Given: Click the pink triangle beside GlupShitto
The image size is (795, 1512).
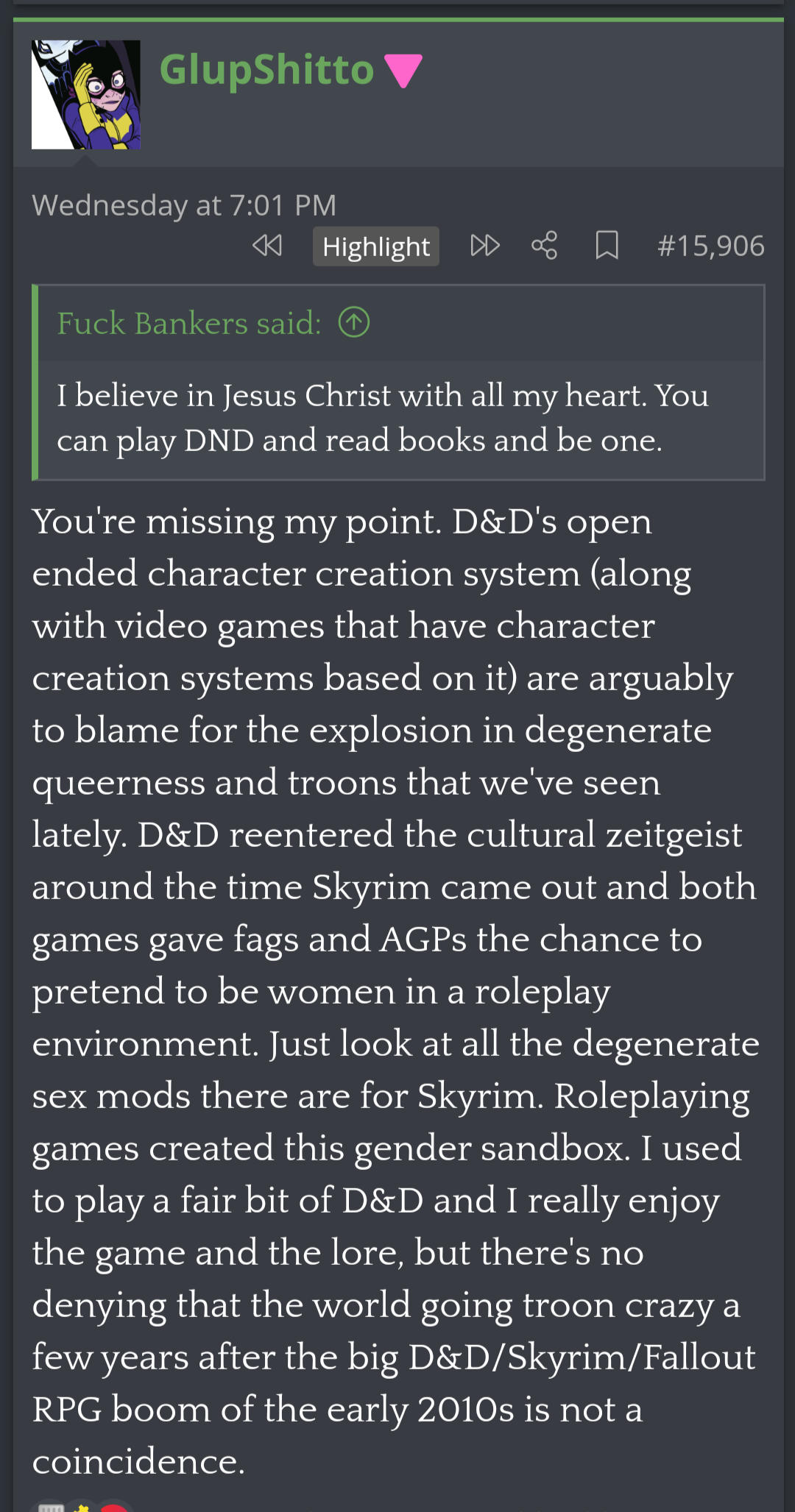Looking at the screenshot, I should click(403, 71).
